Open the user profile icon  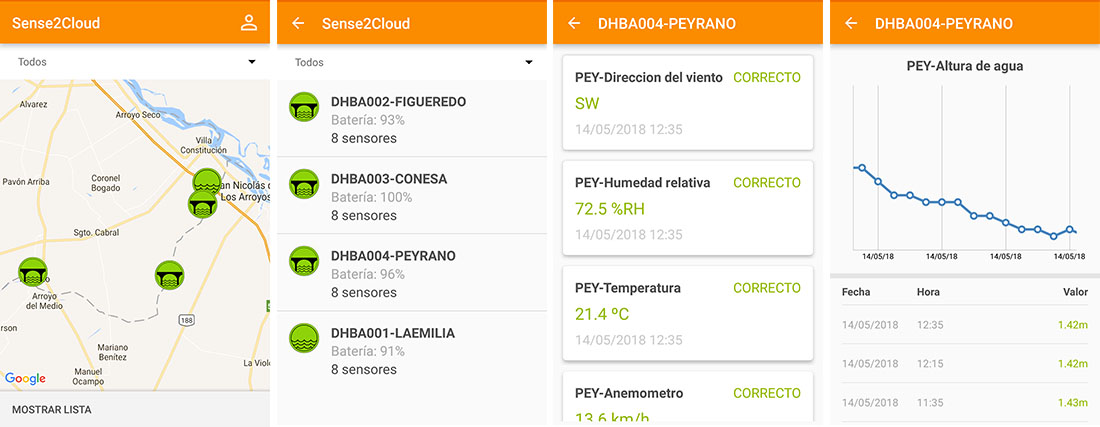[x=249, y=22]
